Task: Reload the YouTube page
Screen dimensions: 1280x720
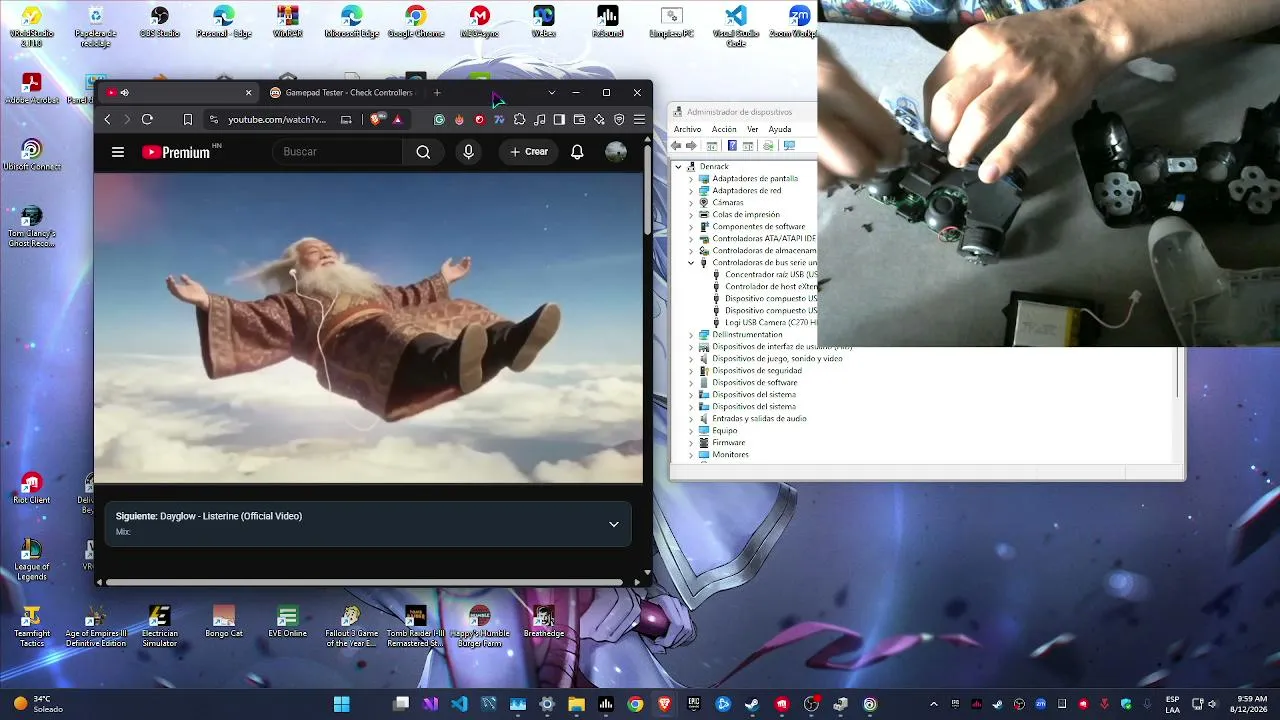Action: [147, 120]
